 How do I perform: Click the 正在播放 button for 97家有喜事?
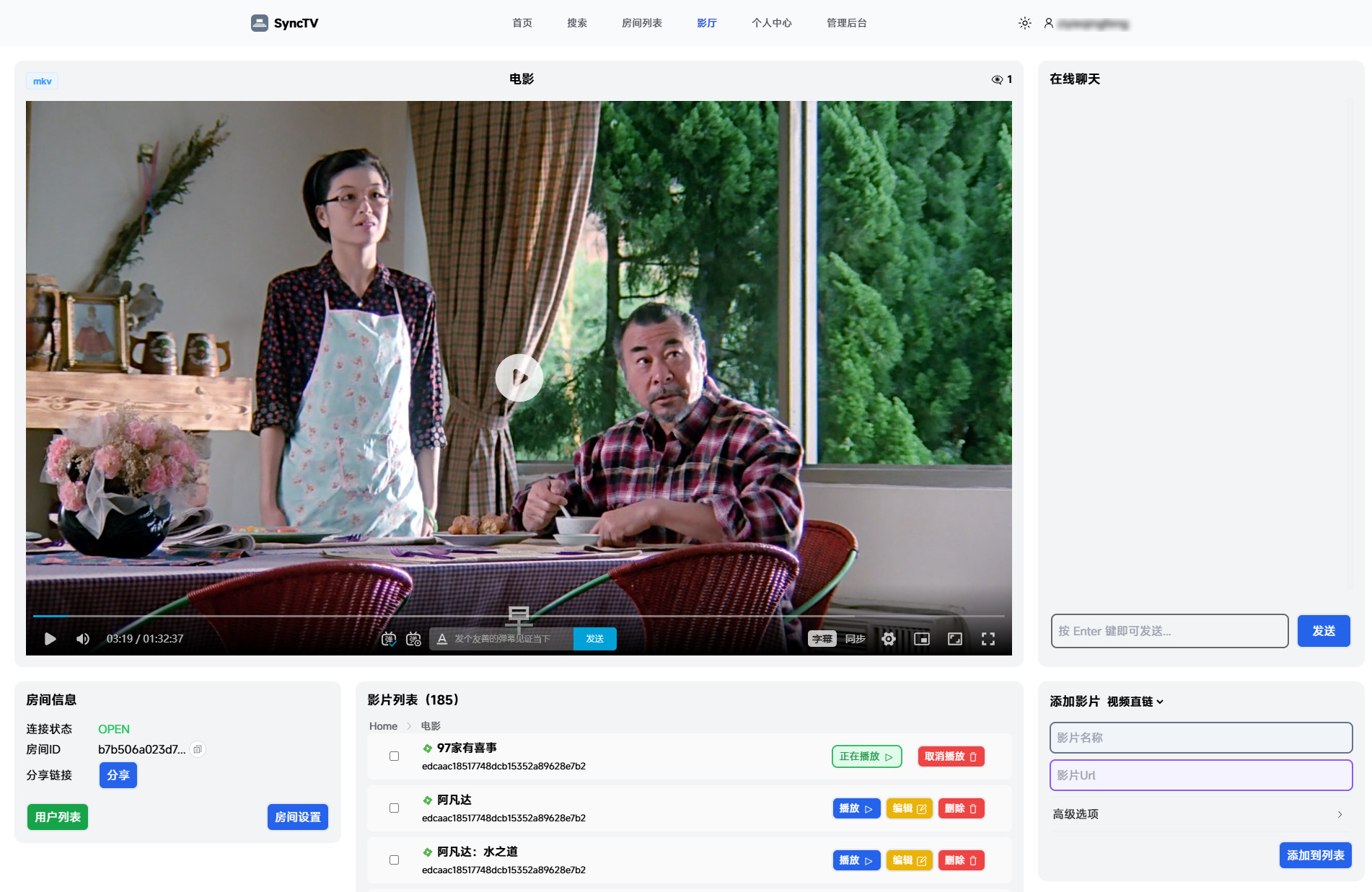pos(866,756)
